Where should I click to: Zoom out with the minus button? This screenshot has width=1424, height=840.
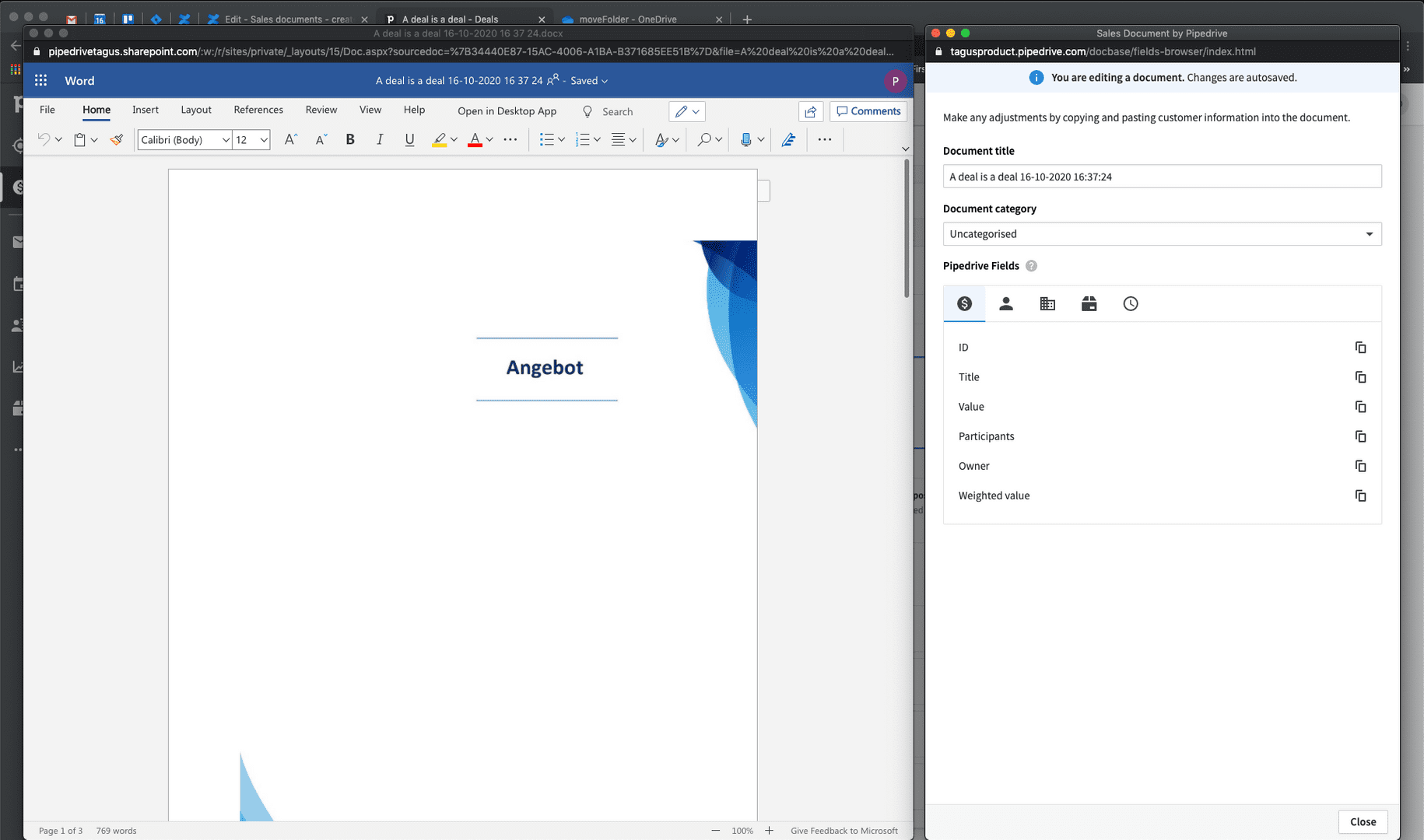click(x=715, y=831)
